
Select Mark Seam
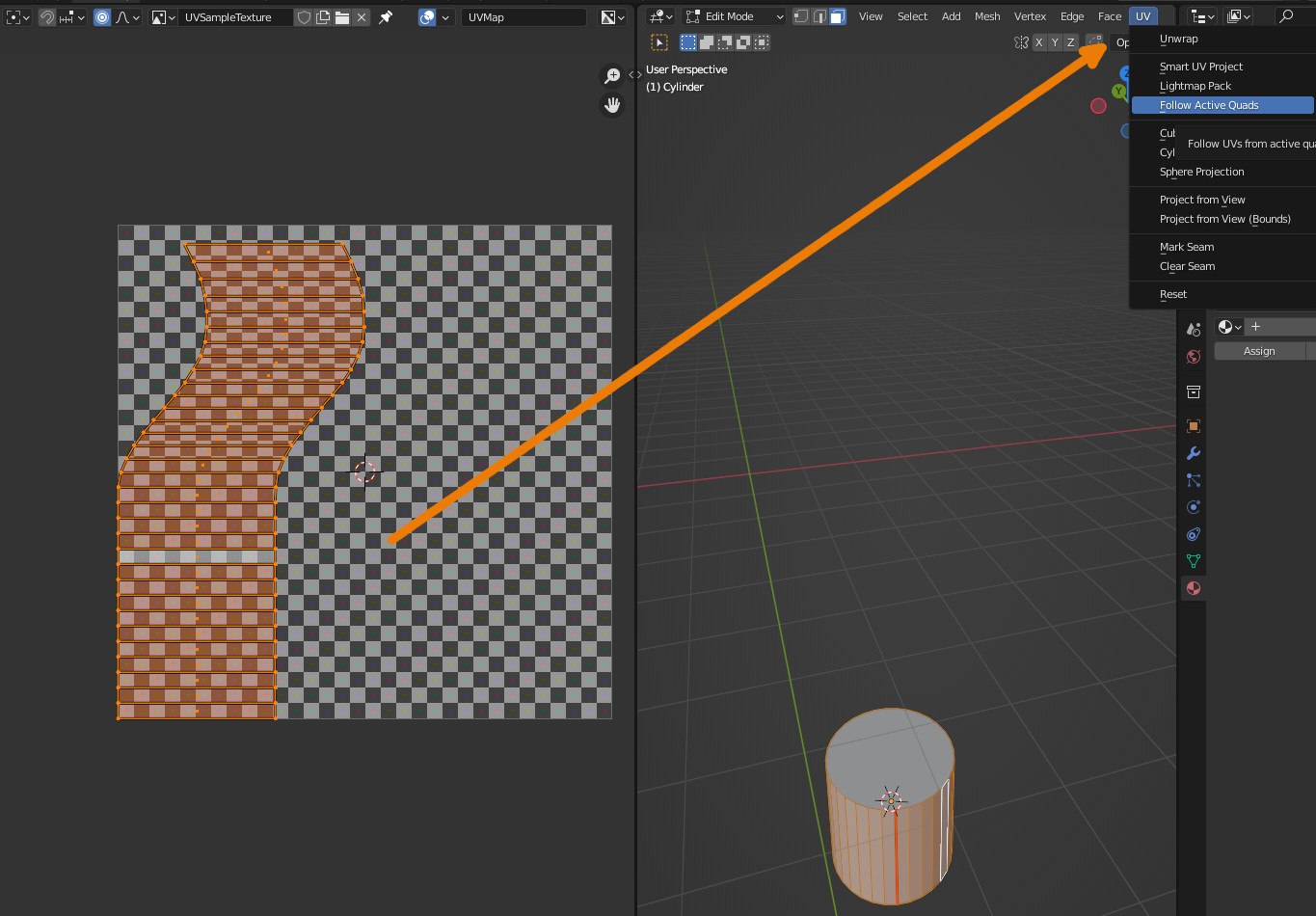click(x=1222, y=247)
